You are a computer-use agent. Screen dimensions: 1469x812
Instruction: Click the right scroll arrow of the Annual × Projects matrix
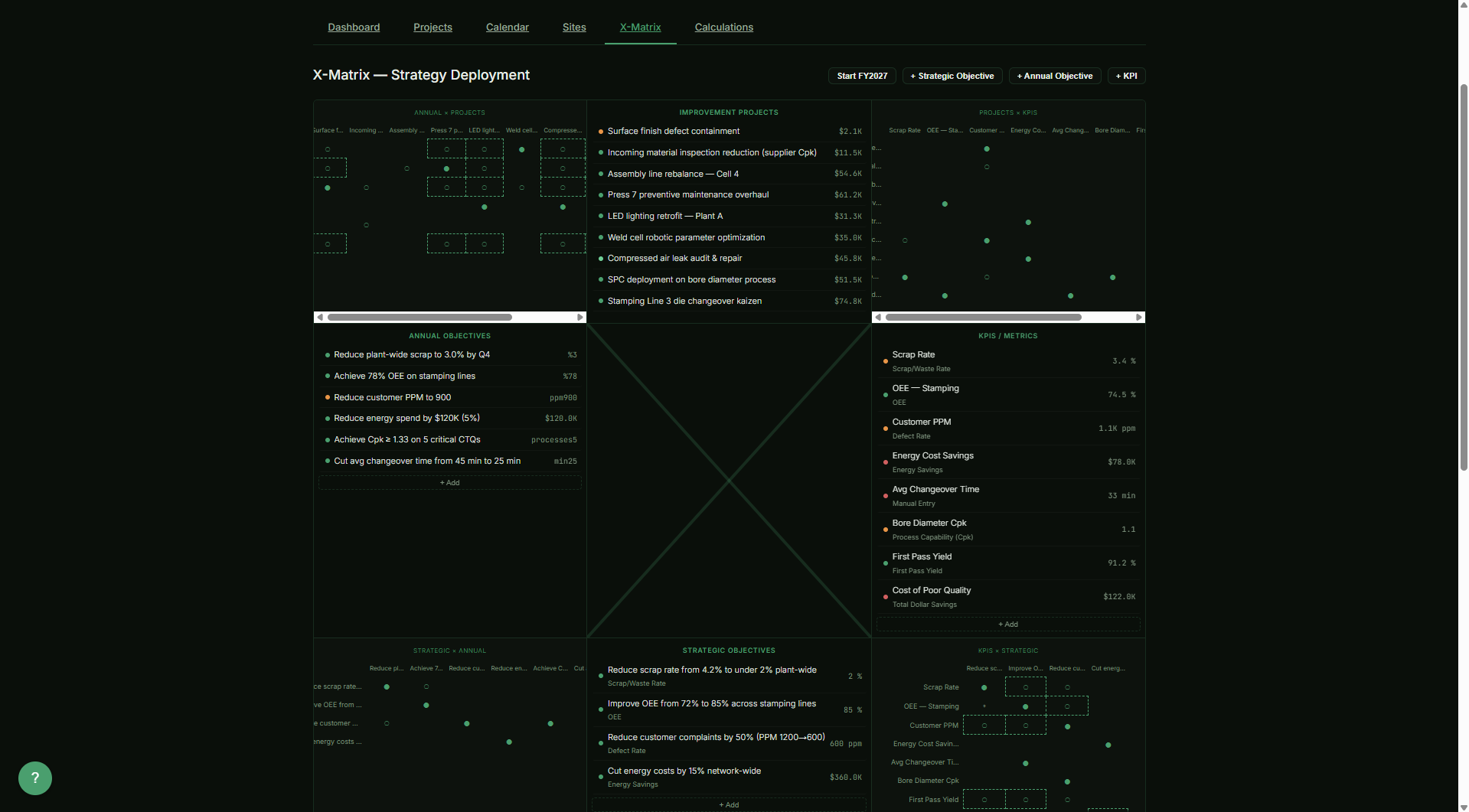(x=580, y=317)
